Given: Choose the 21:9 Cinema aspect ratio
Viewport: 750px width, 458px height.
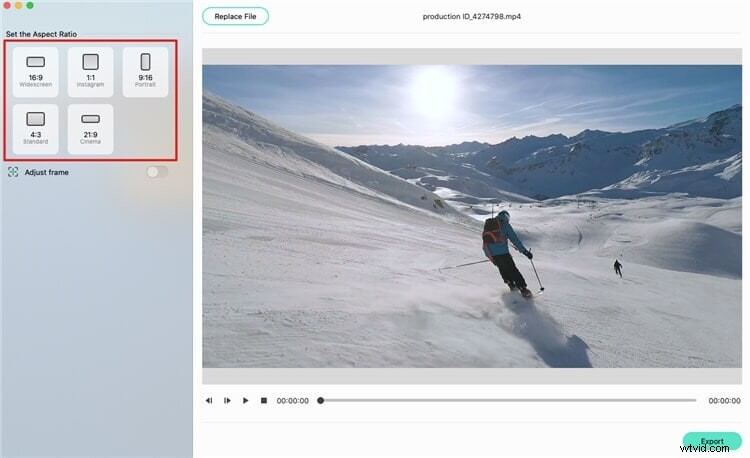Looking at the screenshot, I should pyautogui.click(x=90, y=129).
